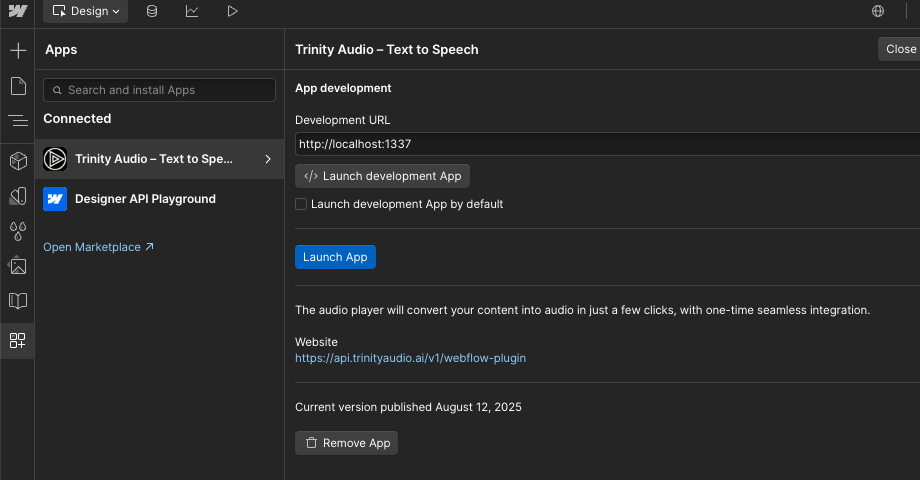Open the Style selectors panel icon
The height and width of the screenshot is (480, 920).
(x=17, y=196)
